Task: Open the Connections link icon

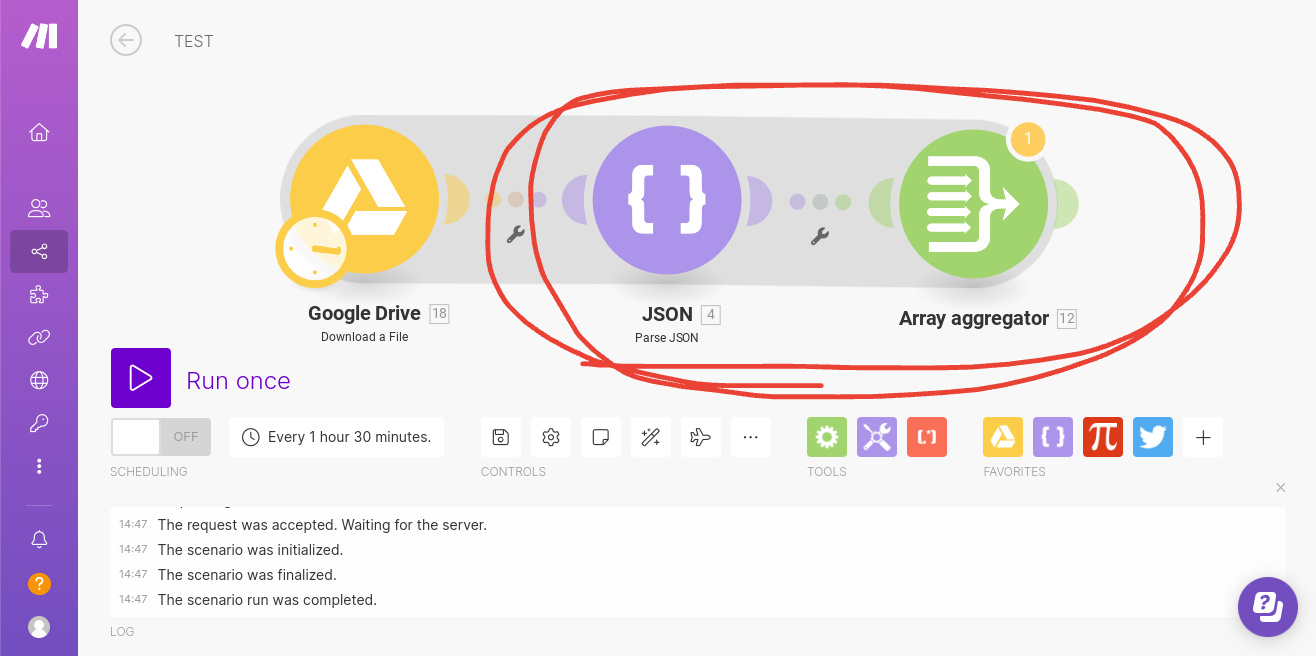Action: 39,337
